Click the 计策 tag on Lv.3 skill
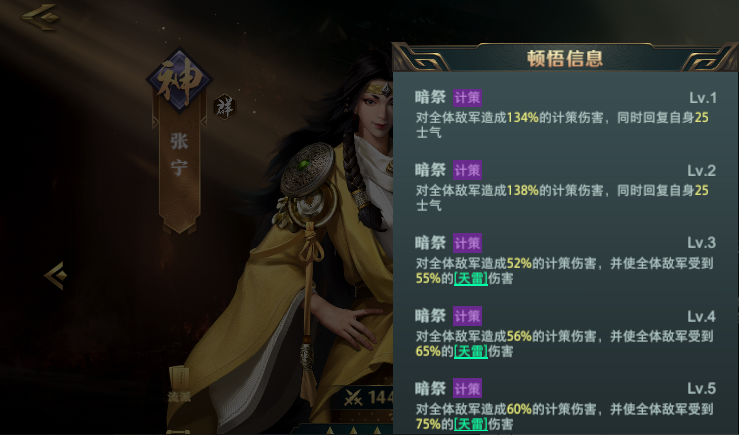The image size is (739, 435). pyautogui.click(x=467, y=243)
